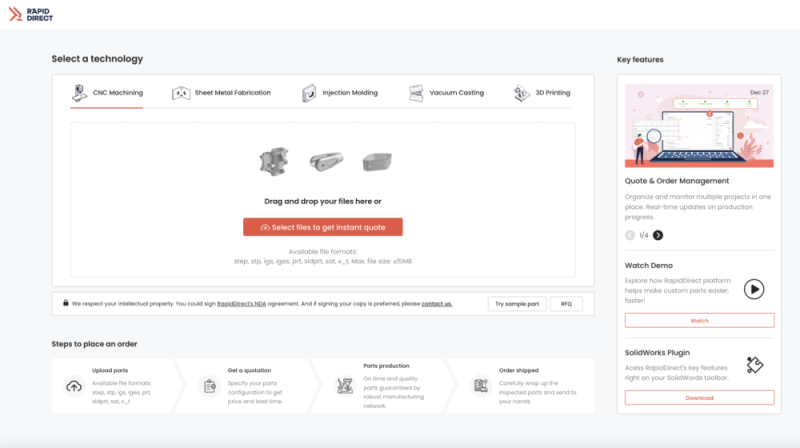Click the first sample part thumbnail
This screenshot has width=800, height=448.
[274, 162]
